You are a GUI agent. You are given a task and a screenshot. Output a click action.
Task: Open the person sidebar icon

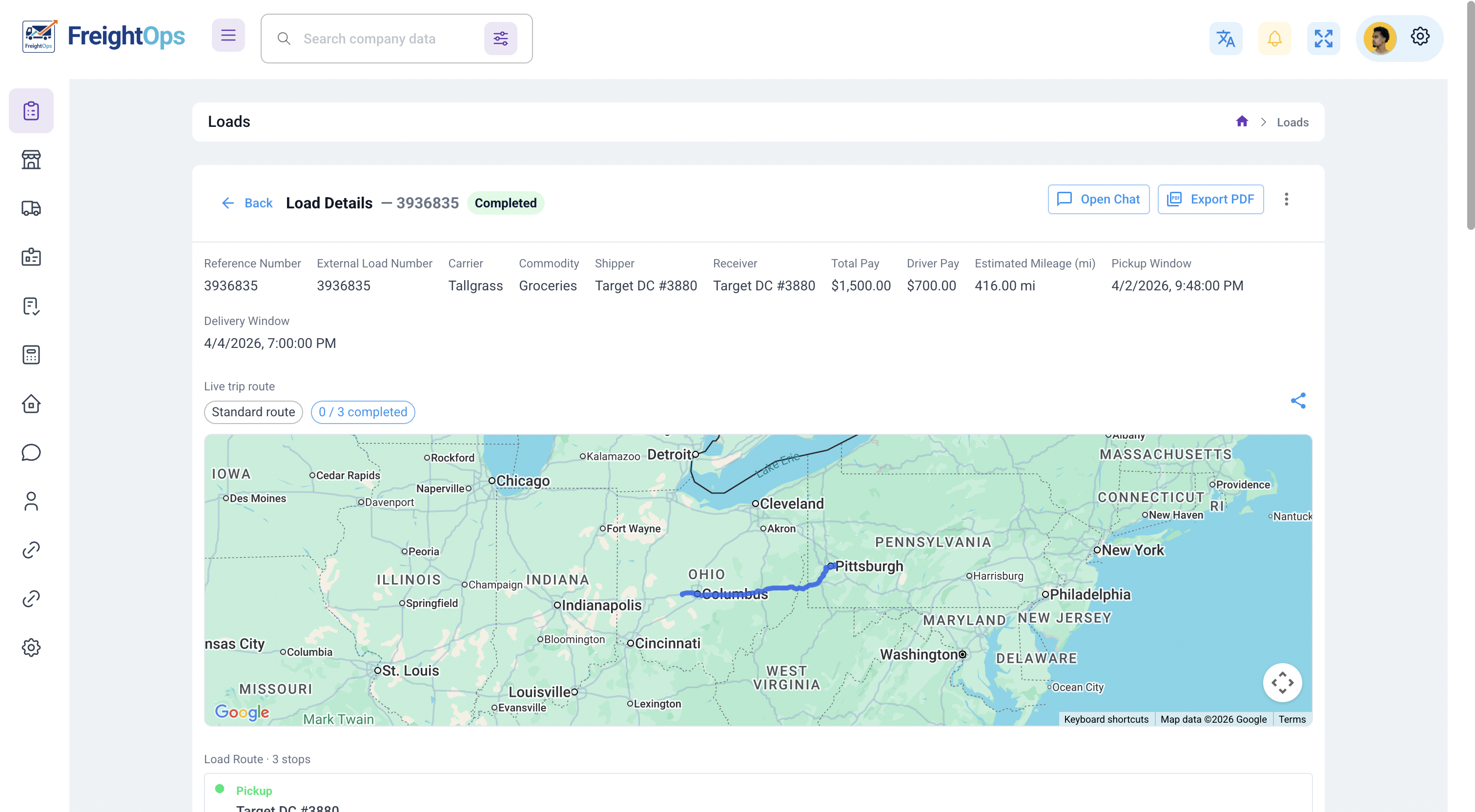click(x=31, y=502)
